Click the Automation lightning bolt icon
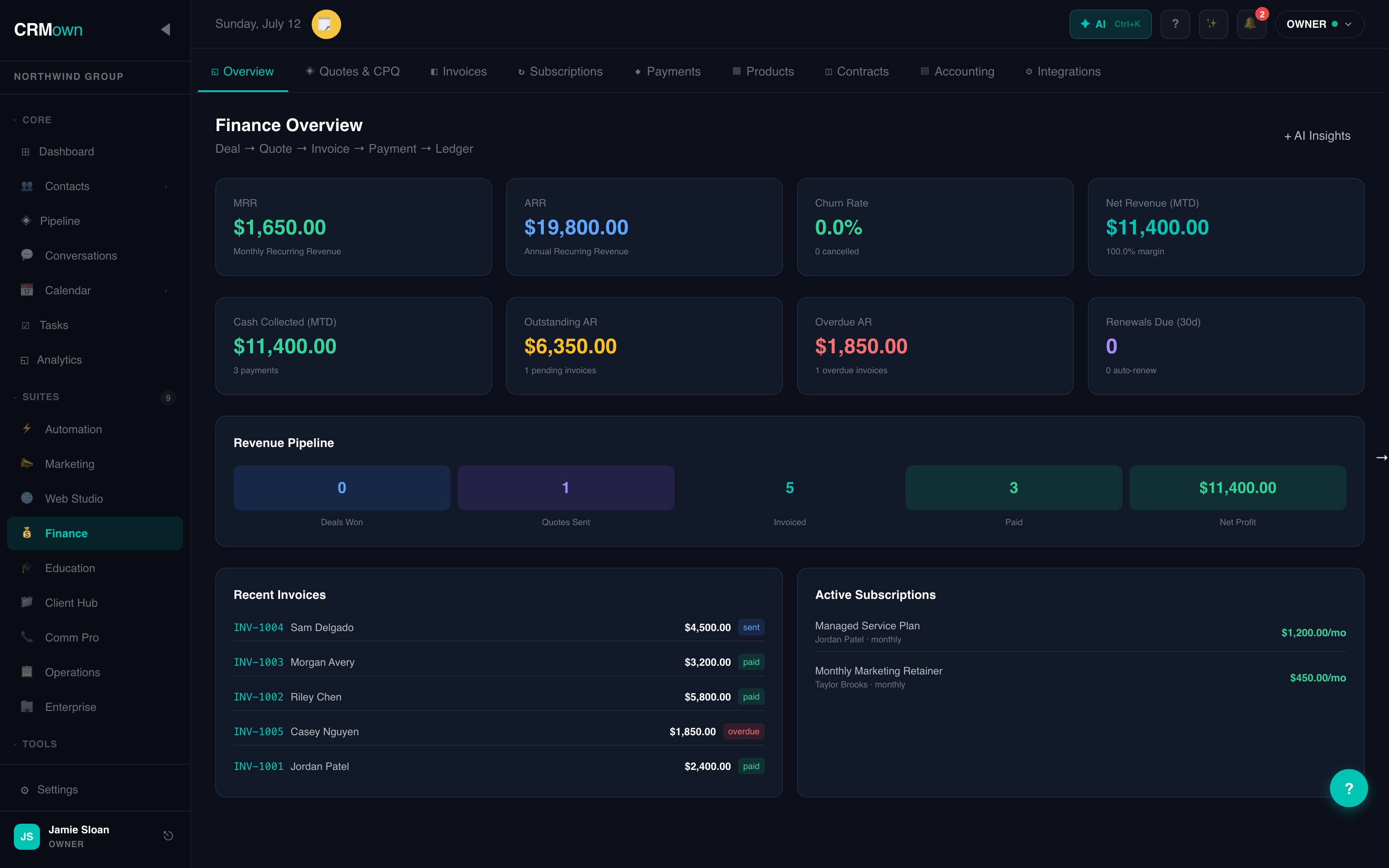 [x=27, y=429]
